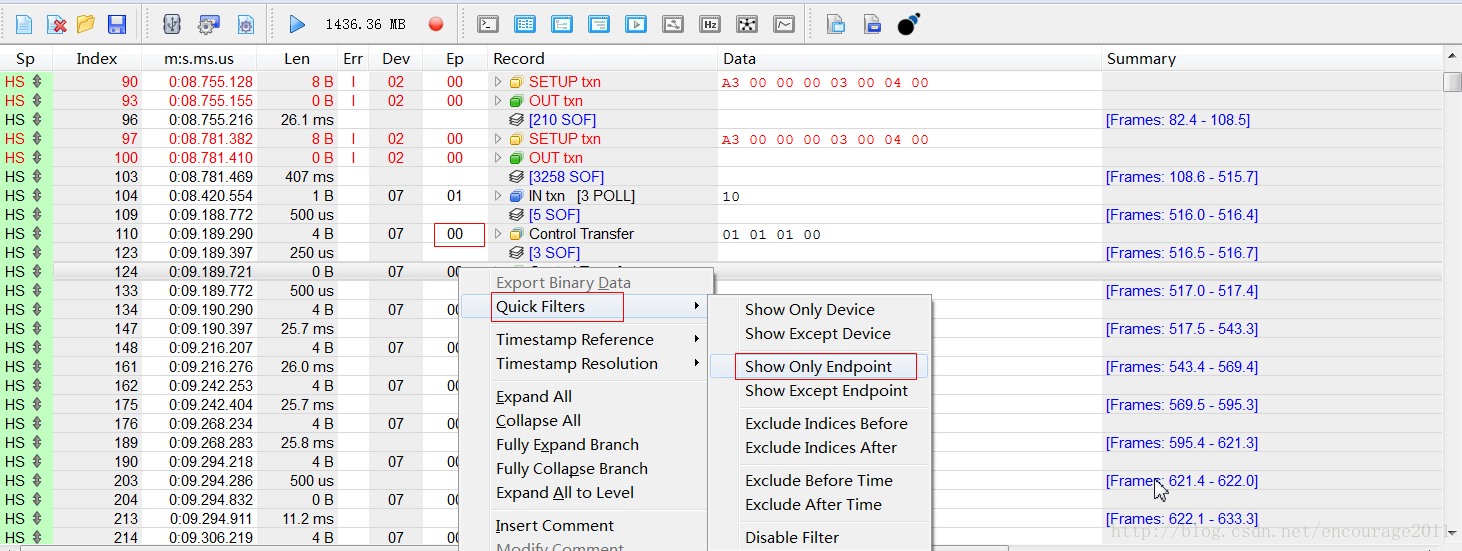Click the Data column header
Viewport: 1462px width, 551px height.
910,59
